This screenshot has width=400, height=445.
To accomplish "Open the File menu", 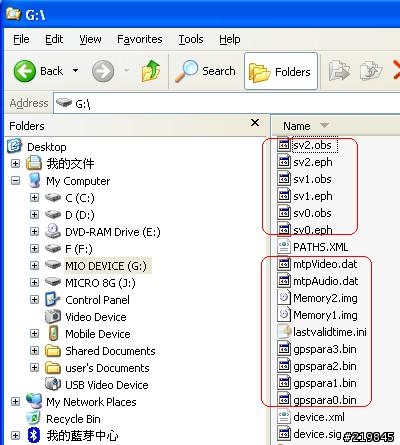I will (x=21, y=39).
